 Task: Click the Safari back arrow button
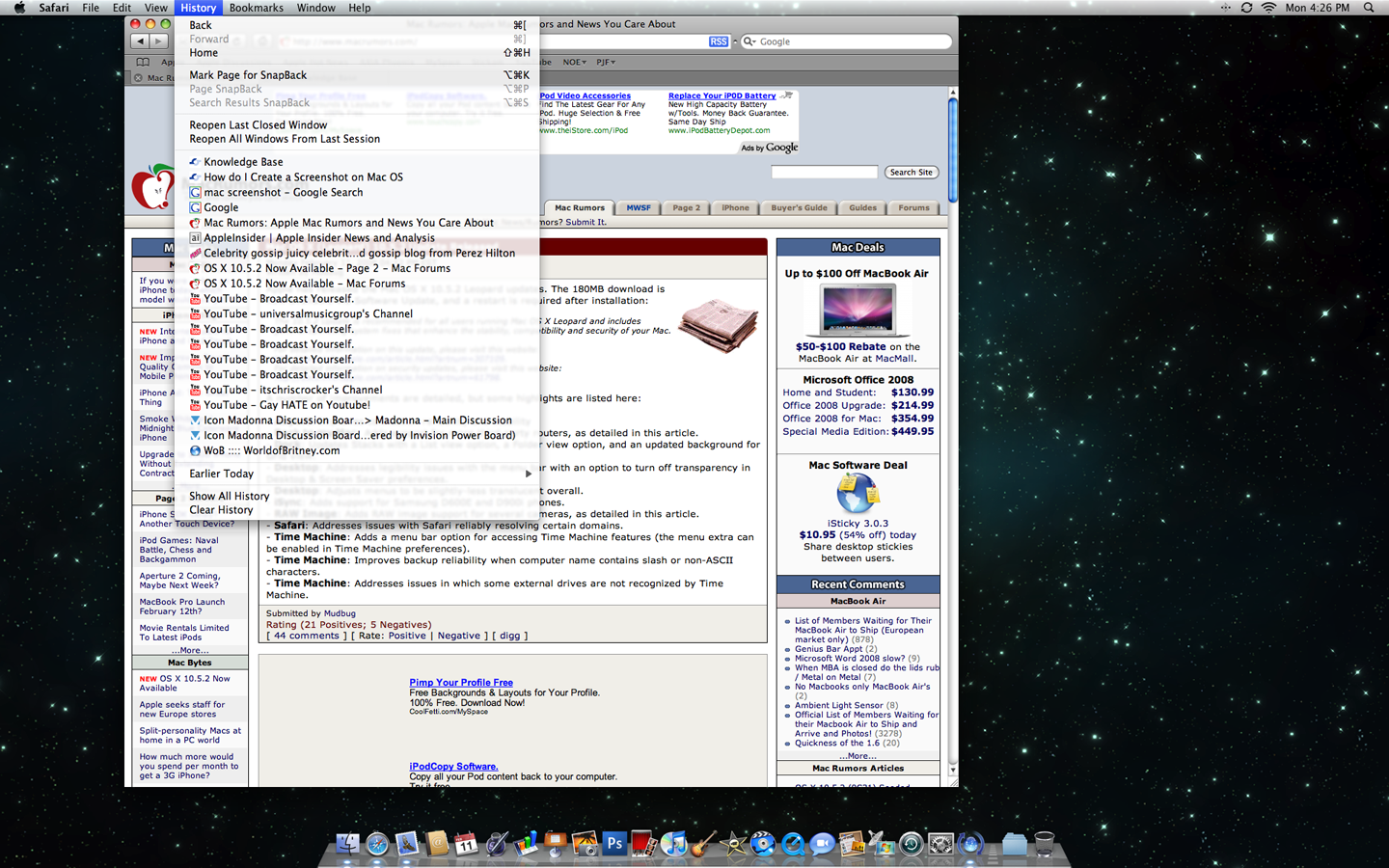141,41
